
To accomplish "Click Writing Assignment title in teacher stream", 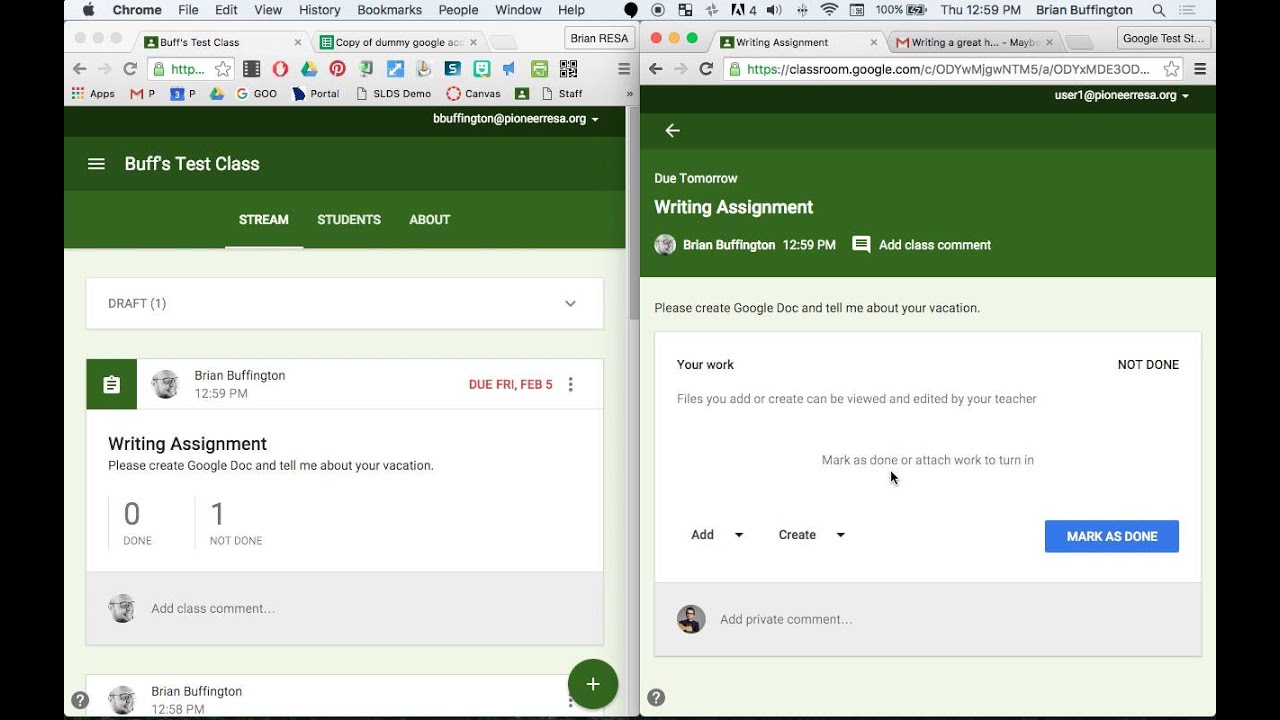I will 187,444.
